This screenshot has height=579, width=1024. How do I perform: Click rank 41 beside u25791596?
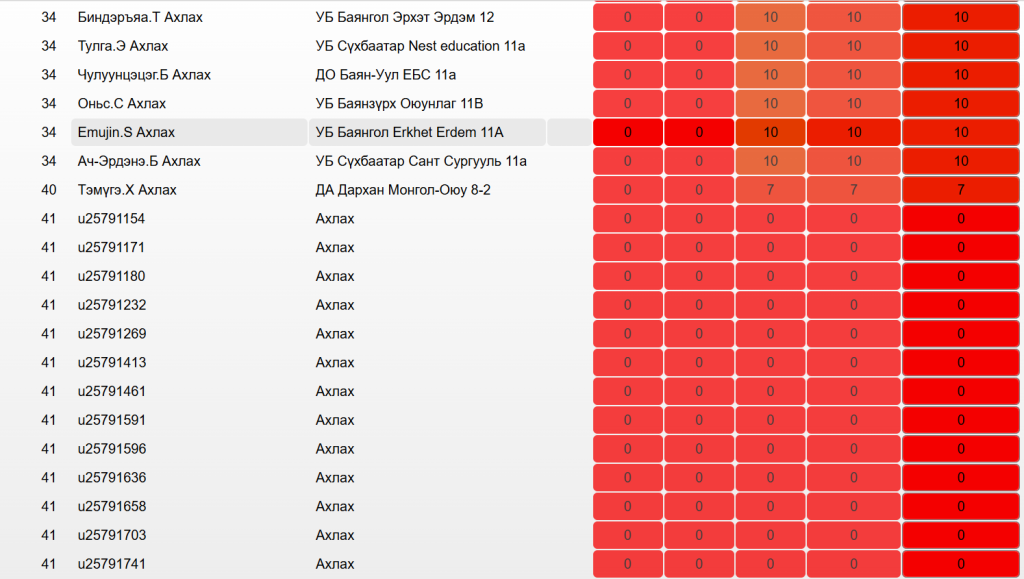click(49, 449)
